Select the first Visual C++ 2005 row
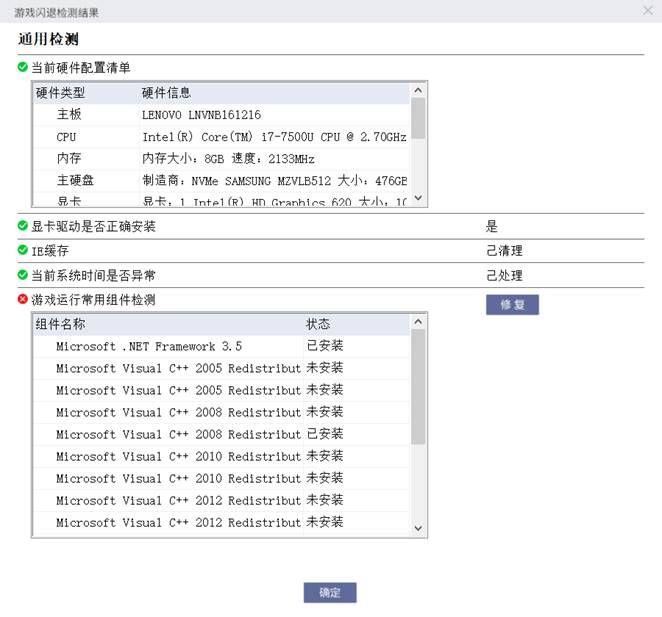The image size is (662, 617). tap(221, 368)
